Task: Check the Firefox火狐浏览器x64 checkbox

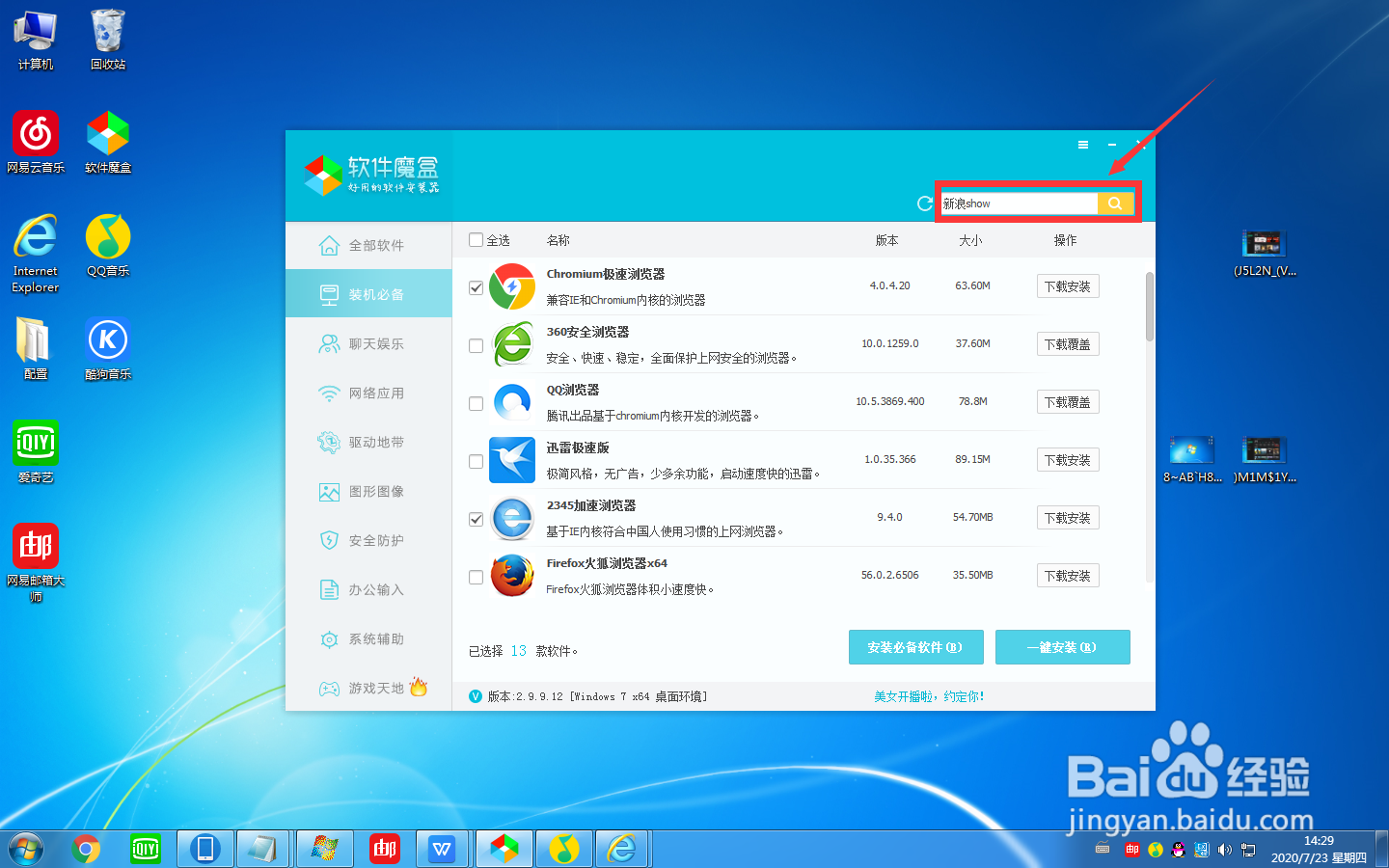Action: (x=476, y=577)
